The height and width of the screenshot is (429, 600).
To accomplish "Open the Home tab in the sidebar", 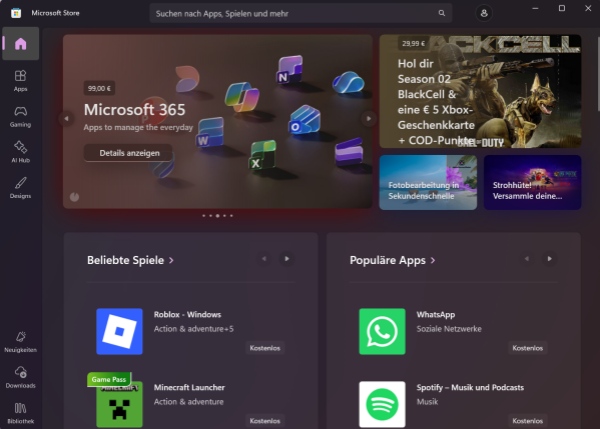I will [21, 44].
